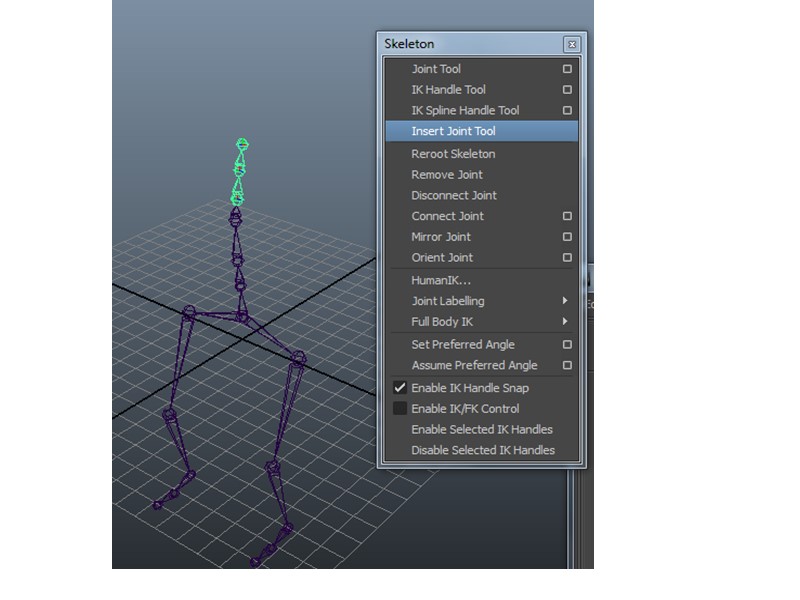Image resolution: width=800 pixels, height=600 pixels.
Task: Open Joint Tool option box
Action: [x=567, y=69]
